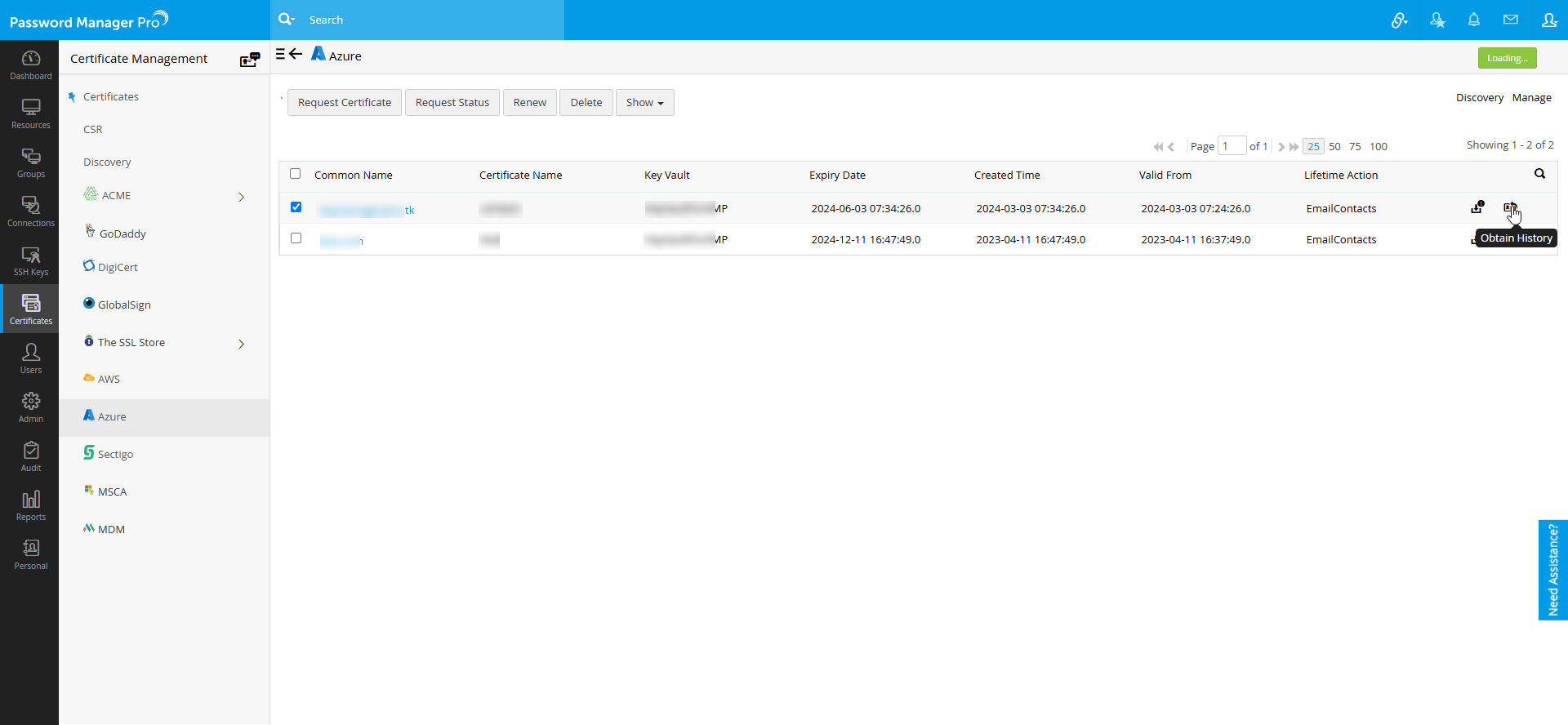
Task: Open the Show dropdown
Action: tap(644, 103)
